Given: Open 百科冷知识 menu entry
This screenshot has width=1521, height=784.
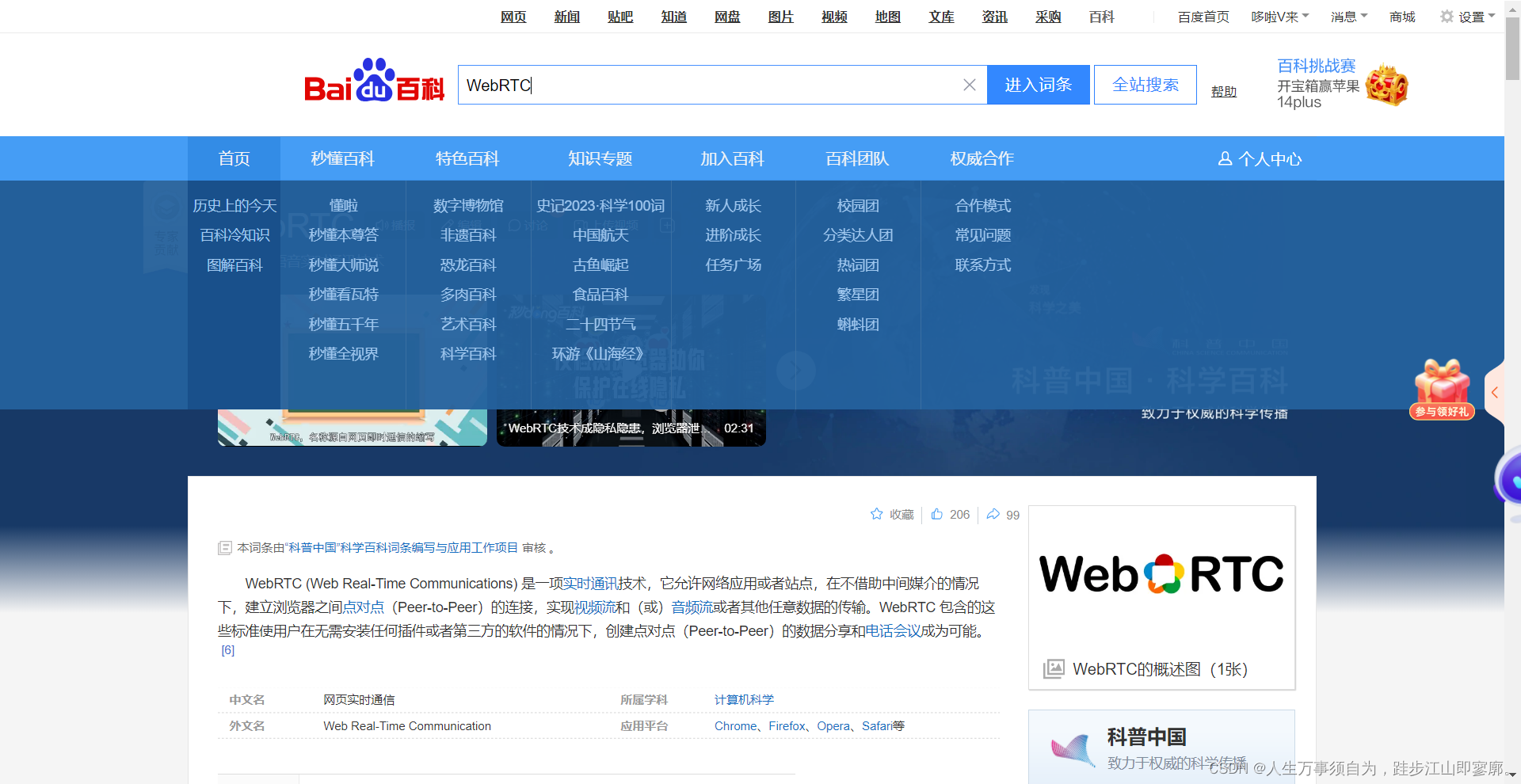Looking at the screenshot, I should point(234,235).
